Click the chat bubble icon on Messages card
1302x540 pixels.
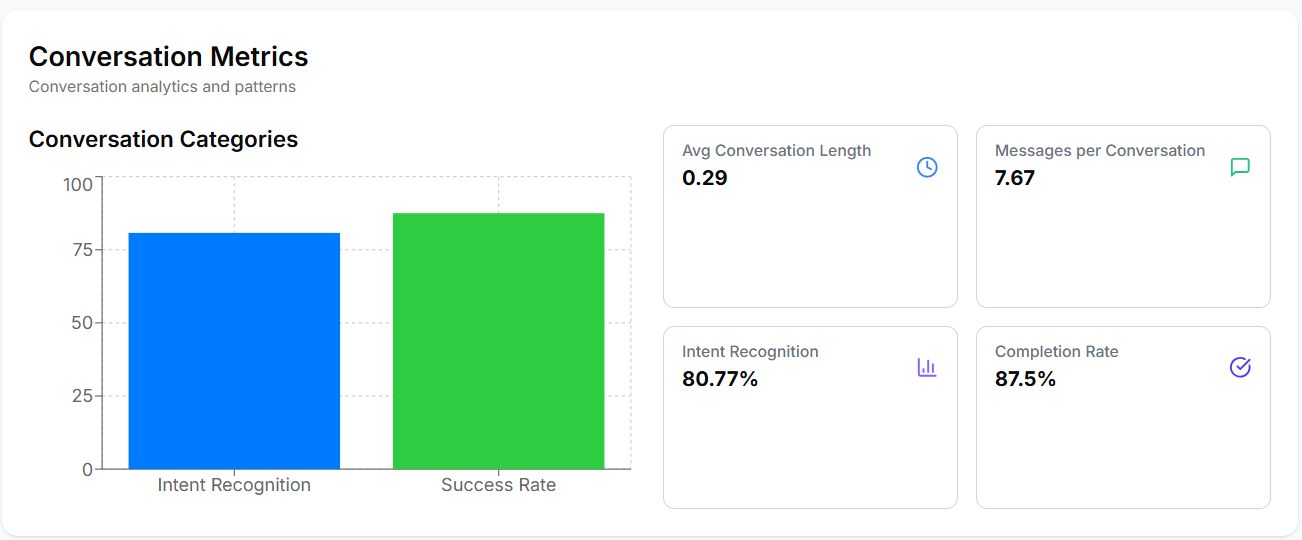(1240, 167)
